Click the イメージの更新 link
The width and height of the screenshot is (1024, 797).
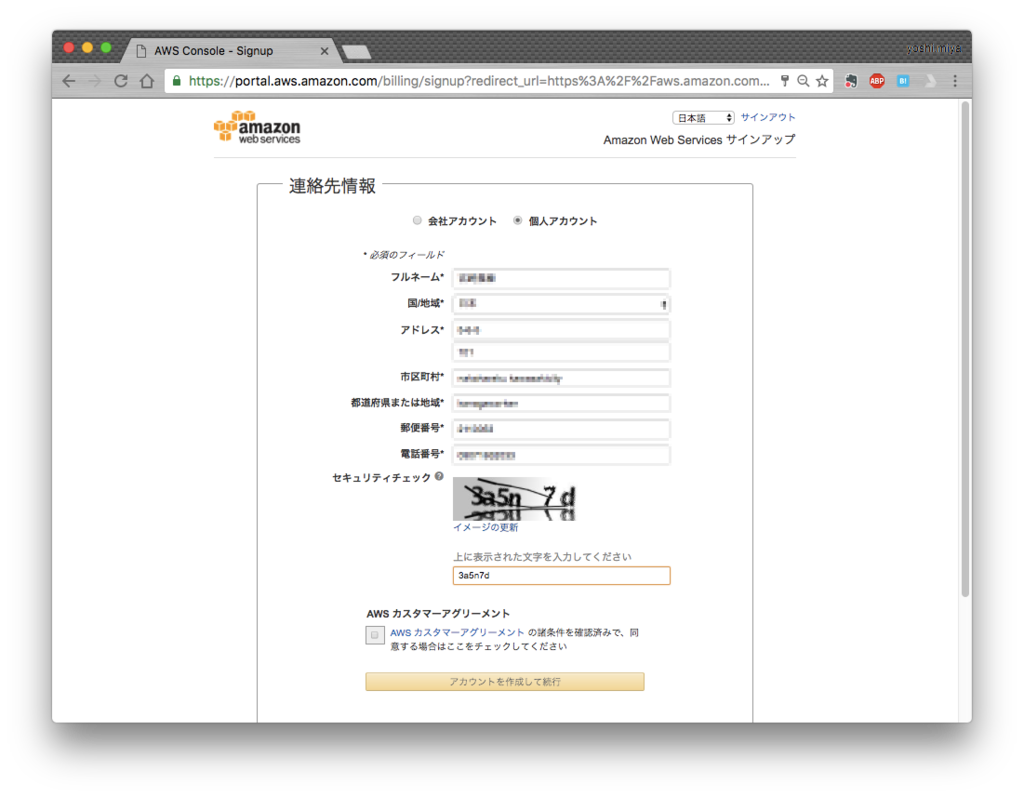[485, 527]
